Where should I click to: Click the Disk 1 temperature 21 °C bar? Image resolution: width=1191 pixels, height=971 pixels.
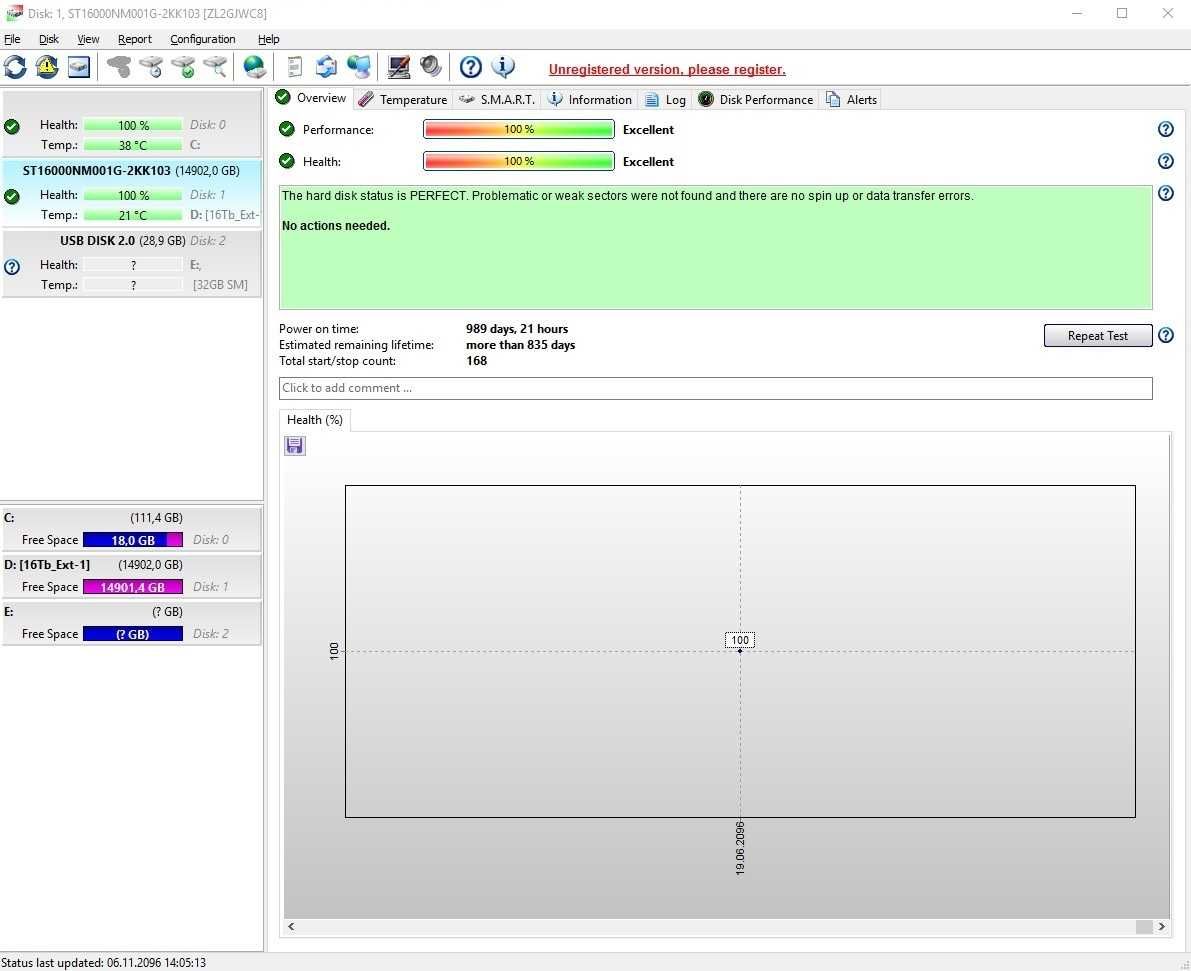133,215
